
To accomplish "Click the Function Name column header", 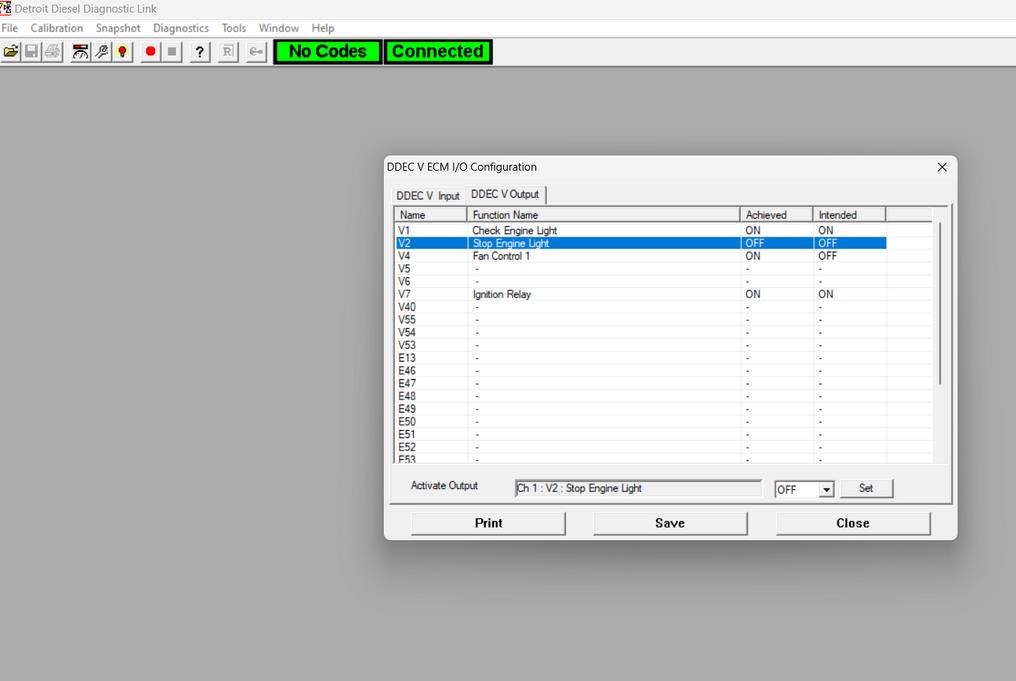I will point(603,215).
